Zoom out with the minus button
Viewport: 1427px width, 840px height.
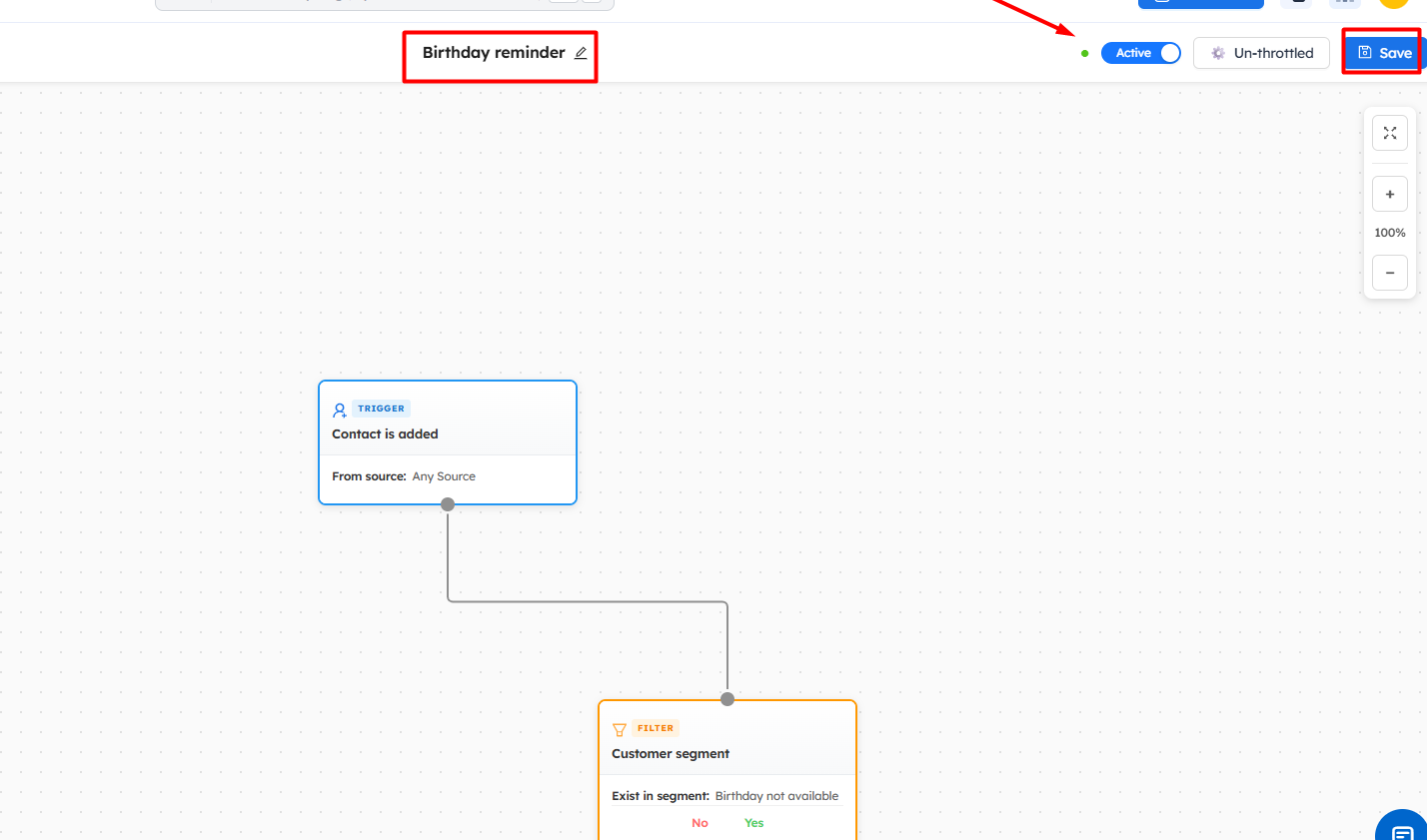[1389, 273]
